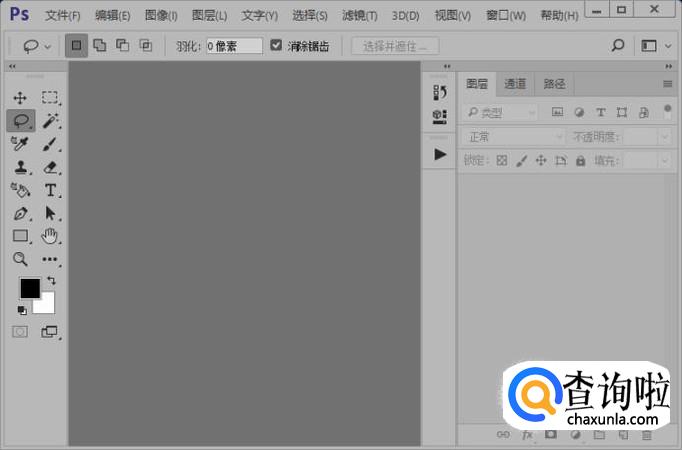682x450 pixels.
Task: Toggle lock transparent pixels icon
Action: click(x=502, y=160)
